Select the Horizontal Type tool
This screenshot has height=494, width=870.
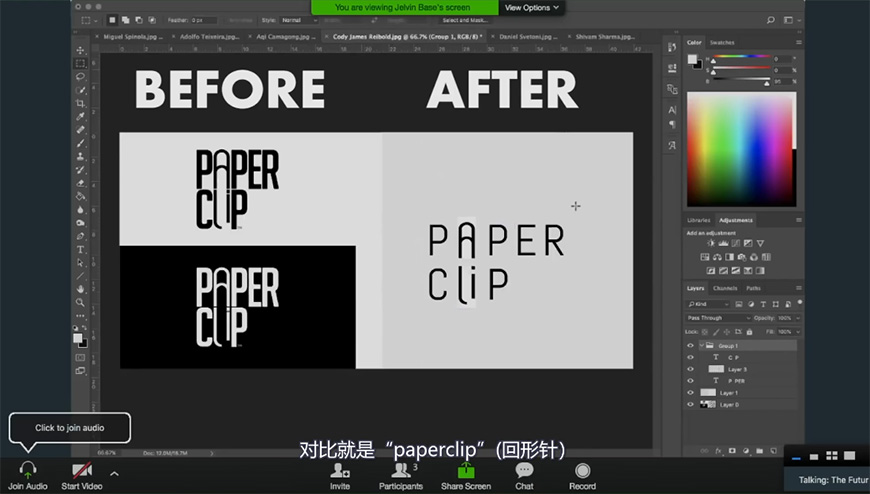(x=80, y=250)
